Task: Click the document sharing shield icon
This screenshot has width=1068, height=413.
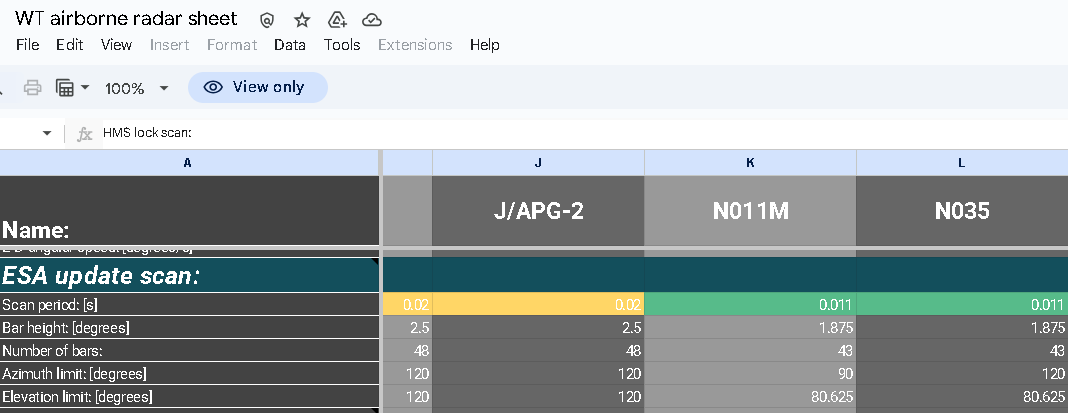Action: 267,20
